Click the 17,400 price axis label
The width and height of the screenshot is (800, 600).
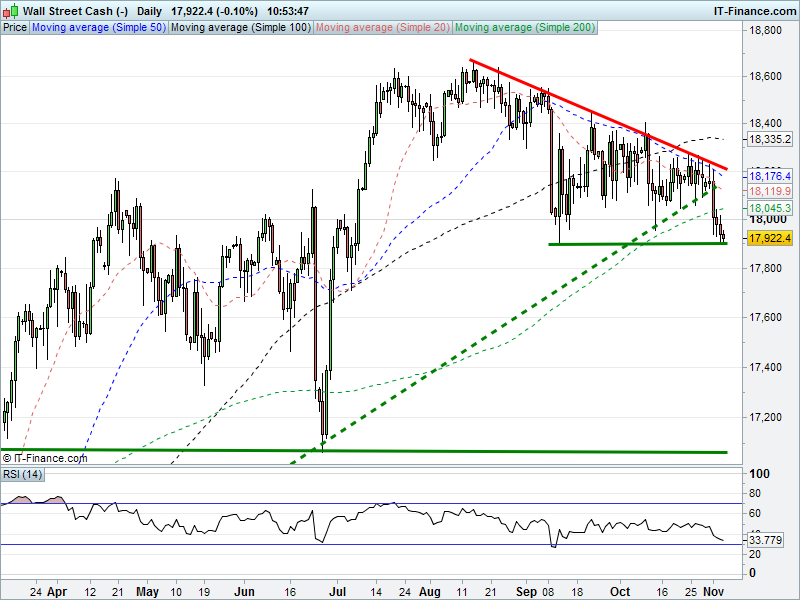[x=765, y=367]
